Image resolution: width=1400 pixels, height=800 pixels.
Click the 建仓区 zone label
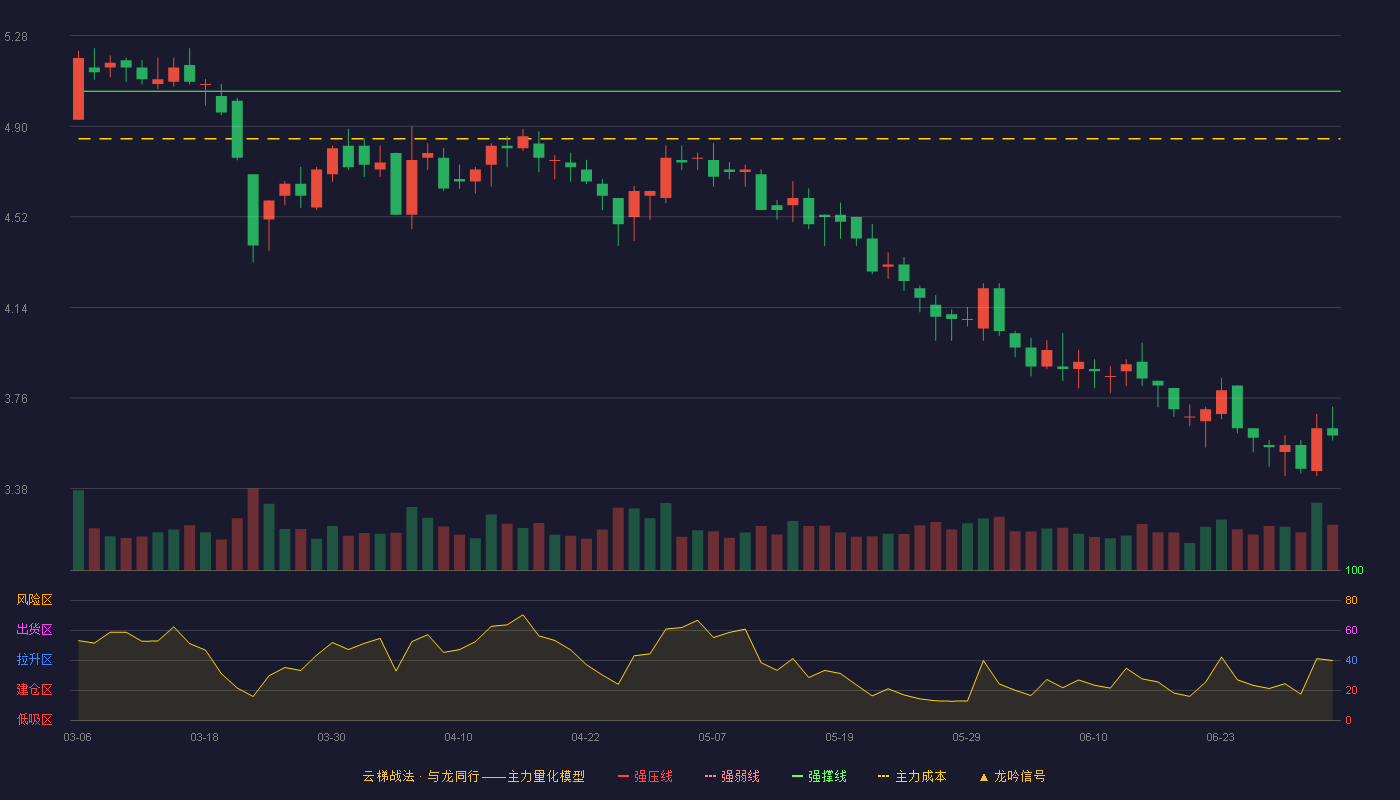[x=34, y=690]
